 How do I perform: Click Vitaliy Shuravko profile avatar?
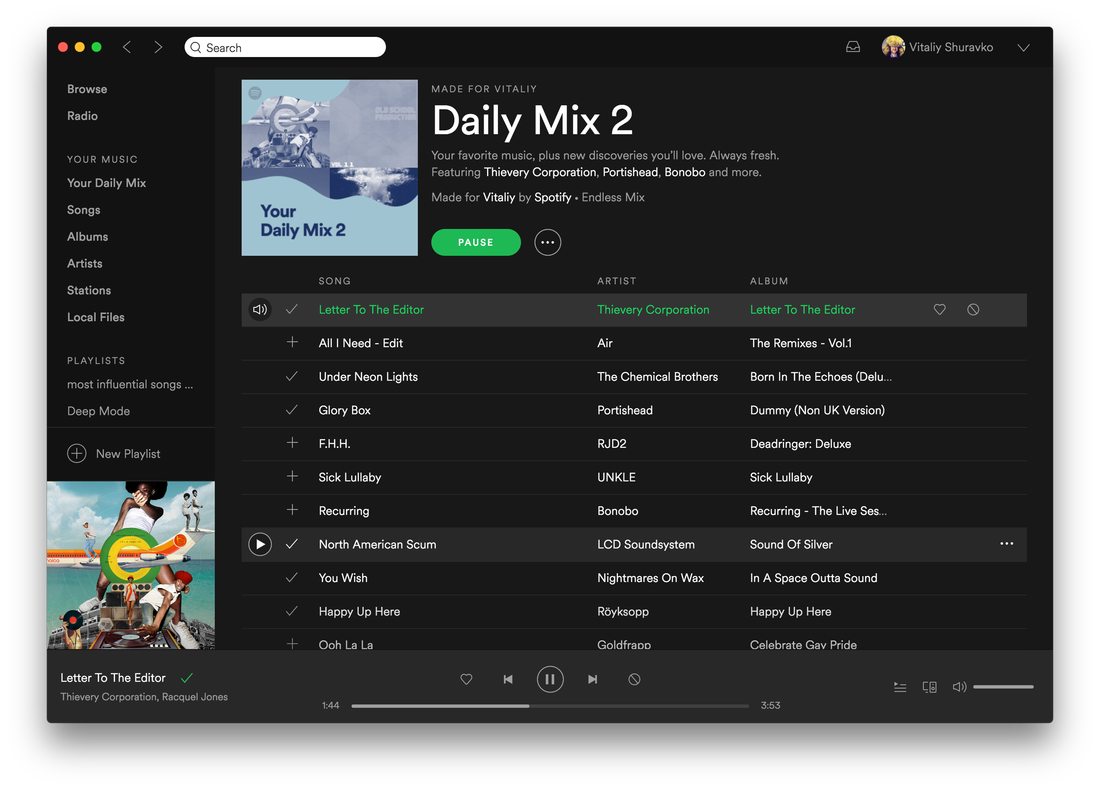(x=892, y=47)
